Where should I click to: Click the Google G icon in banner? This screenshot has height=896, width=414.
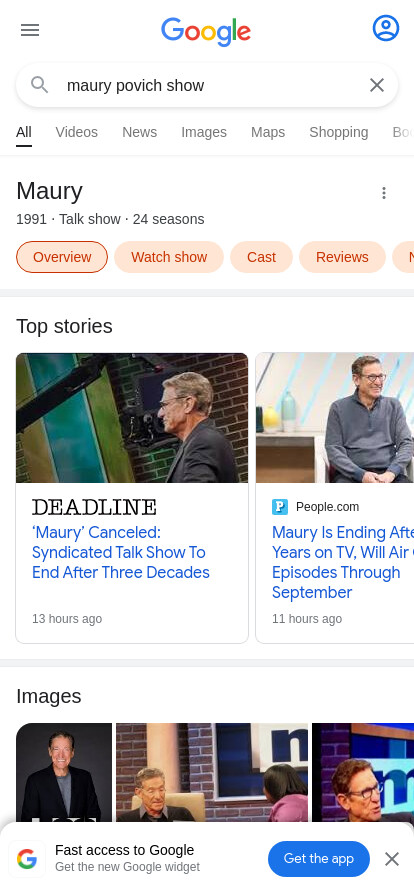point(27,859)
